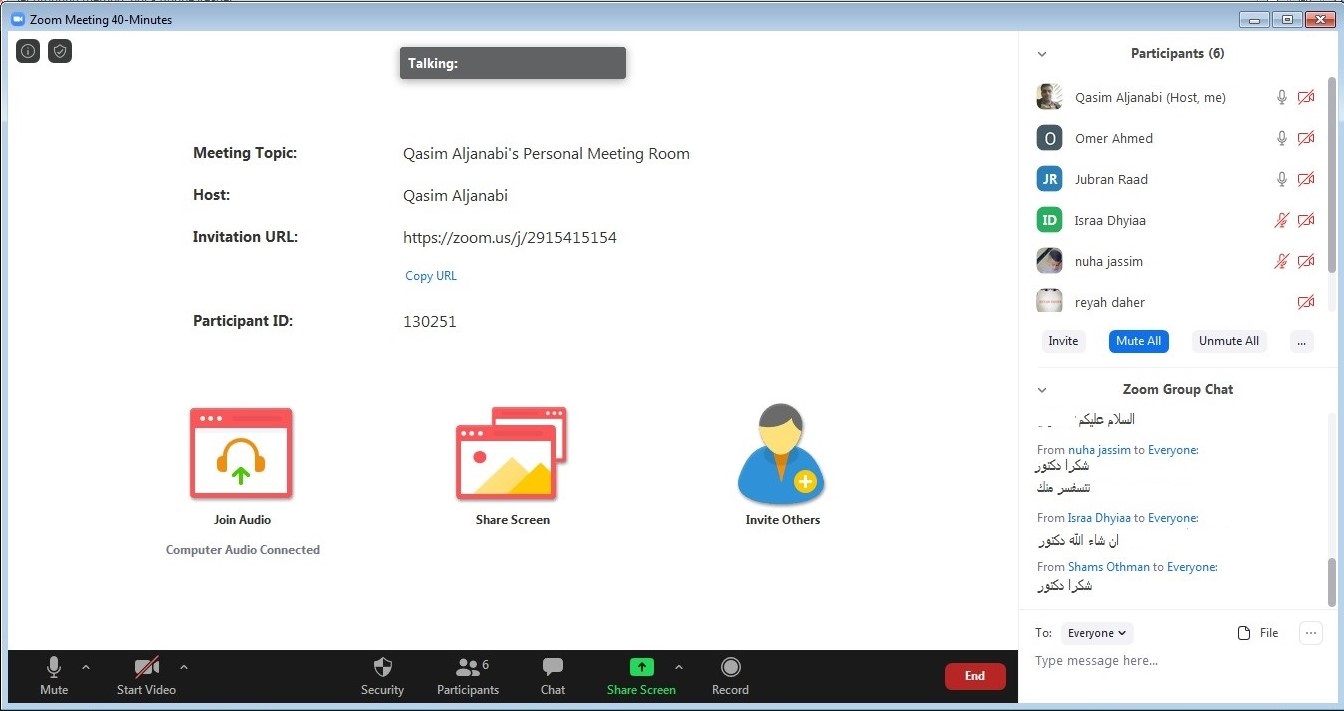The image size is (1344, 711).
Task: Click the Talking indicator bar
Action: [513, 63]
